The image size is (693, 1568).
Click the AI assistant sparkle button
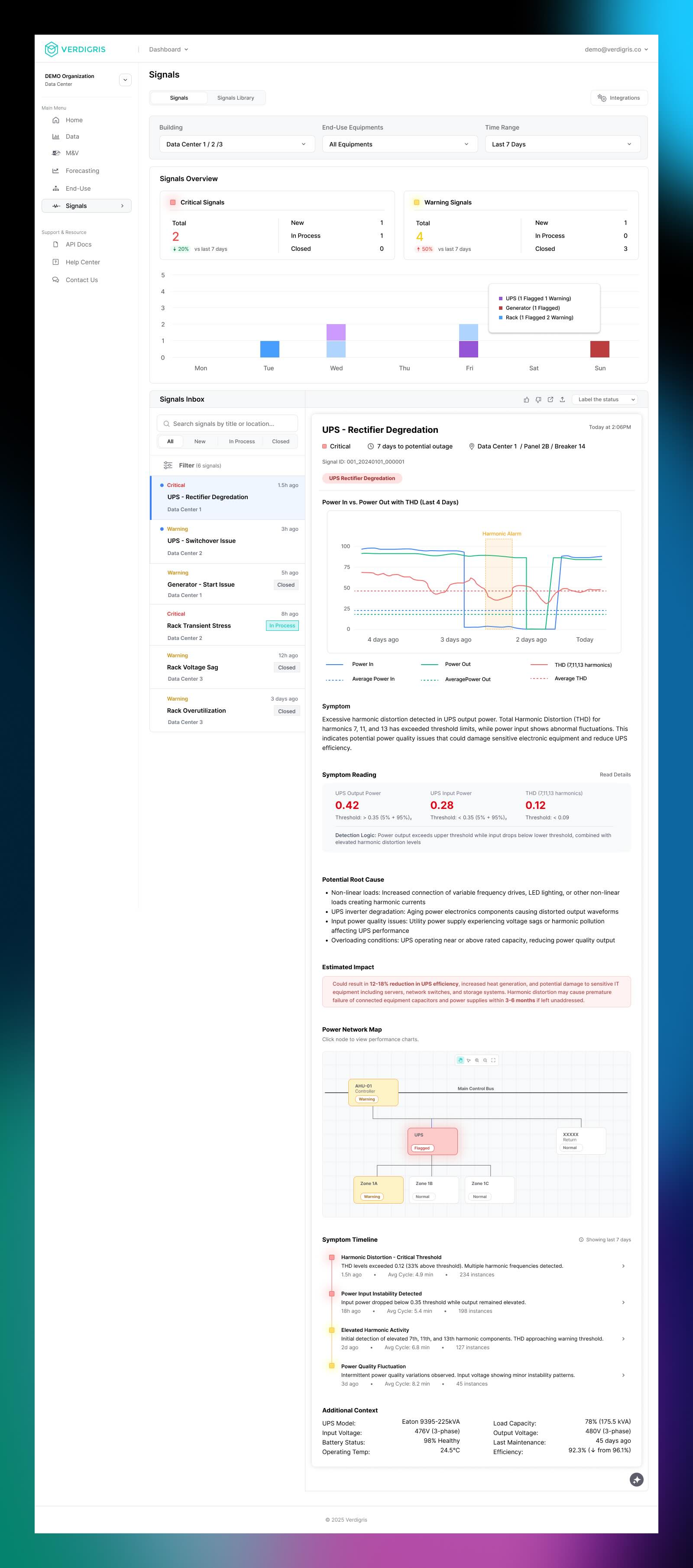636,1480
